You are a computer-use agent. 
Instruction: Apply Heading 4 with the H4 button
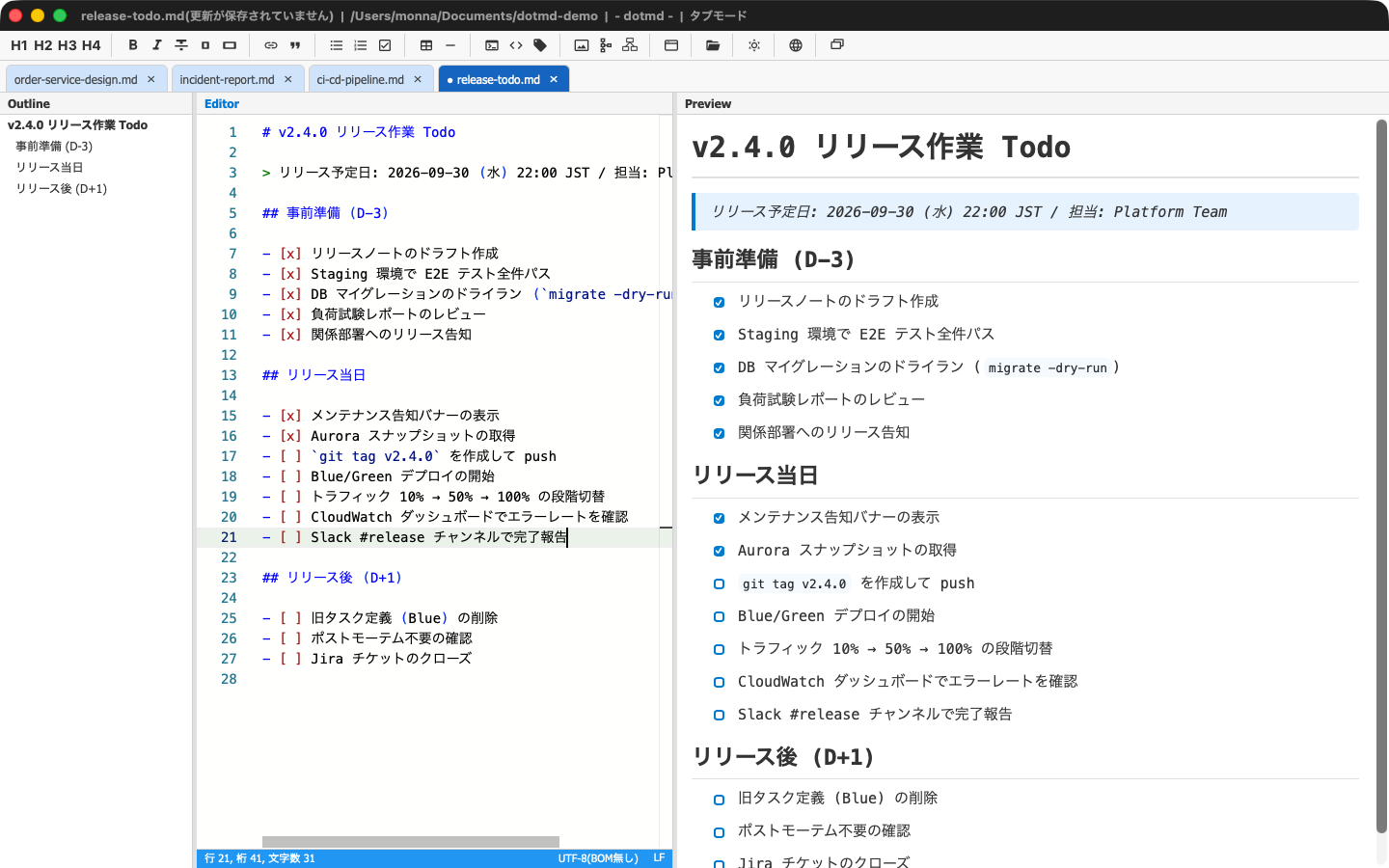click(x=92, y=45)
